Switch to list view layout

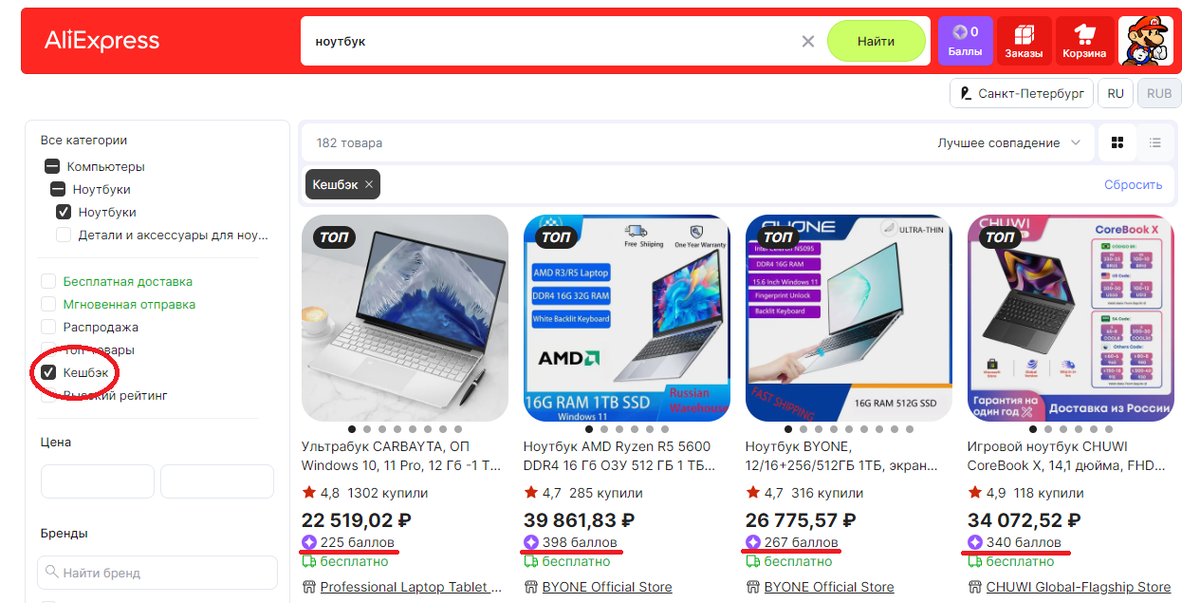[1155, 143]
